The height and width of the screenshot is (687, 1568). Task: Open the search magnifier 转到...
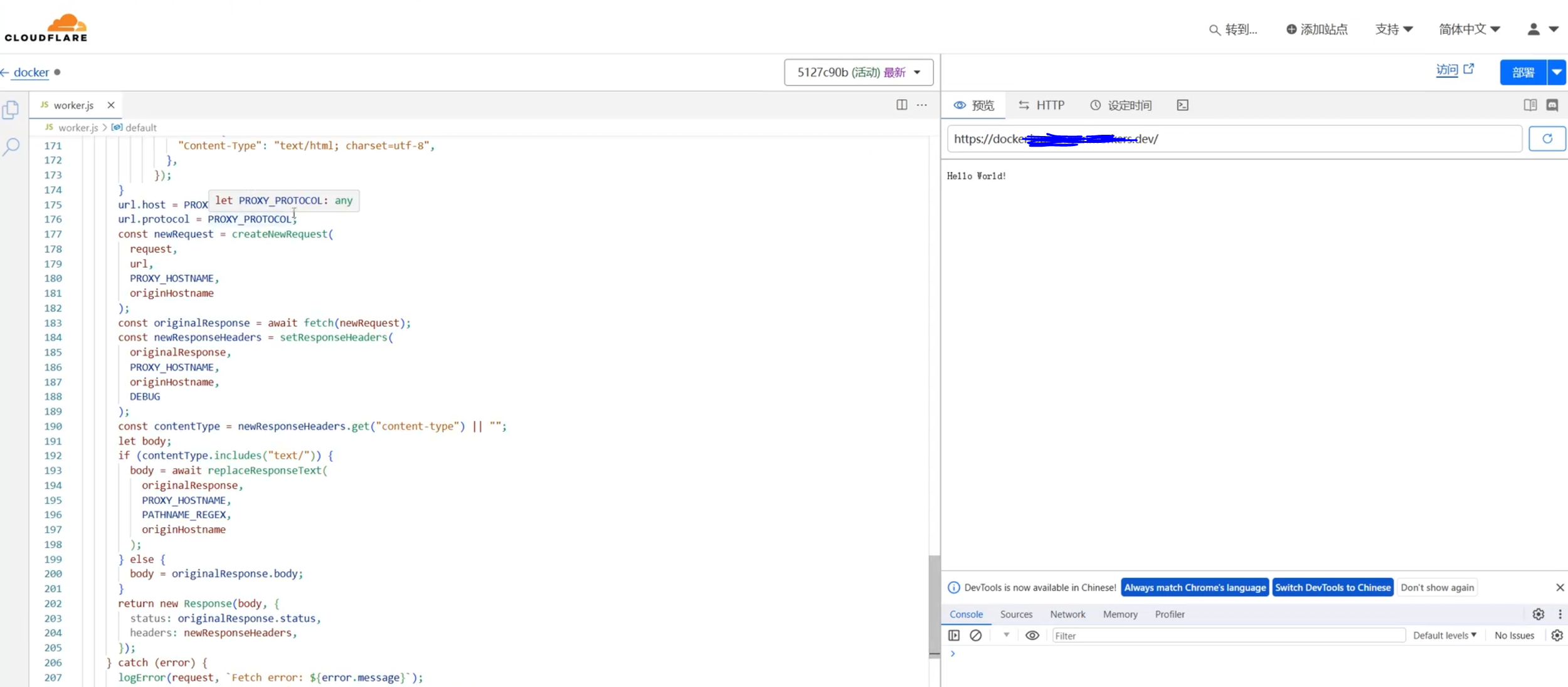[x=1233, y=29]
